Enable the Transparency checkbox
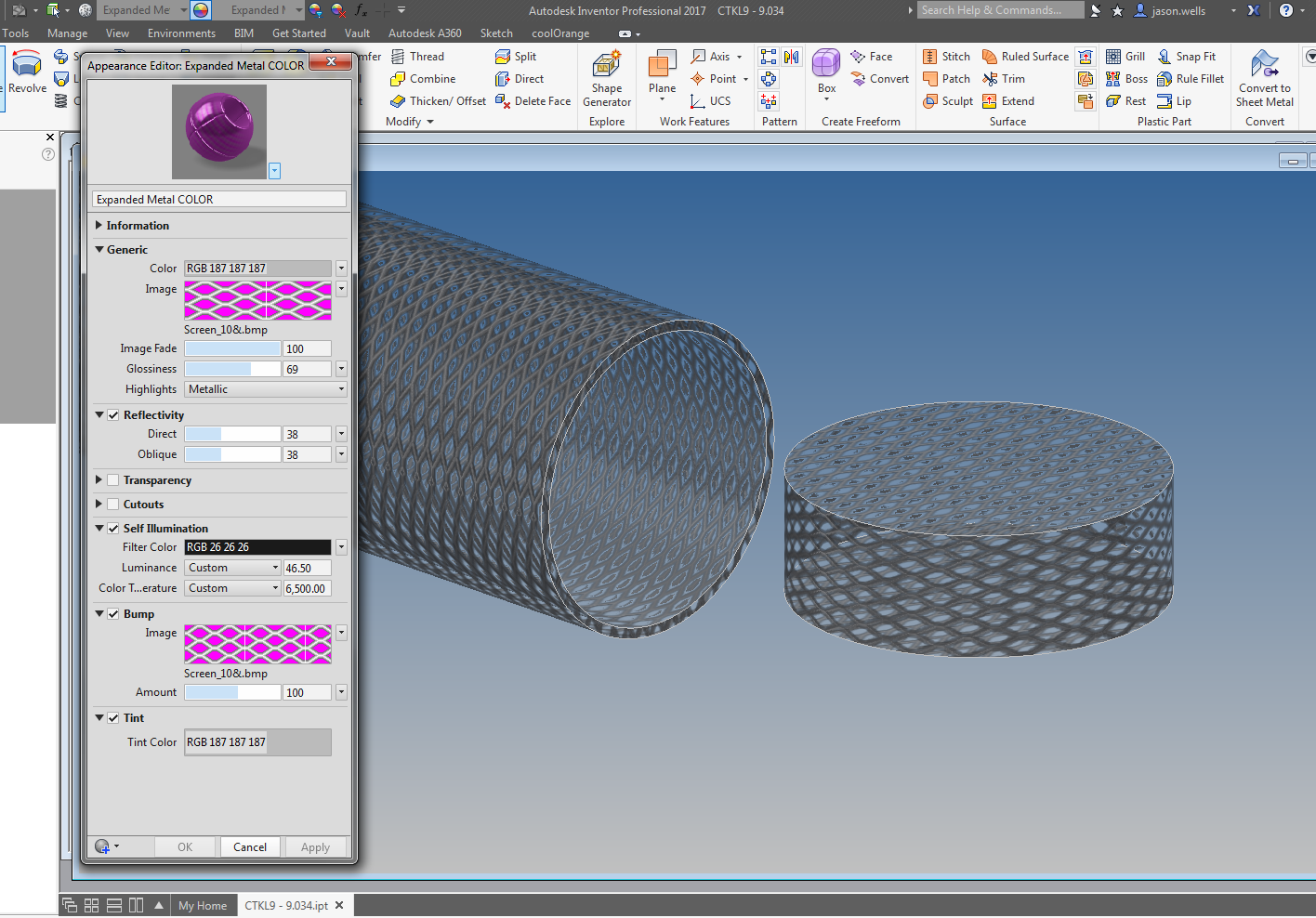The height and width of the screenshot is (918, 1316). [113, 480]
